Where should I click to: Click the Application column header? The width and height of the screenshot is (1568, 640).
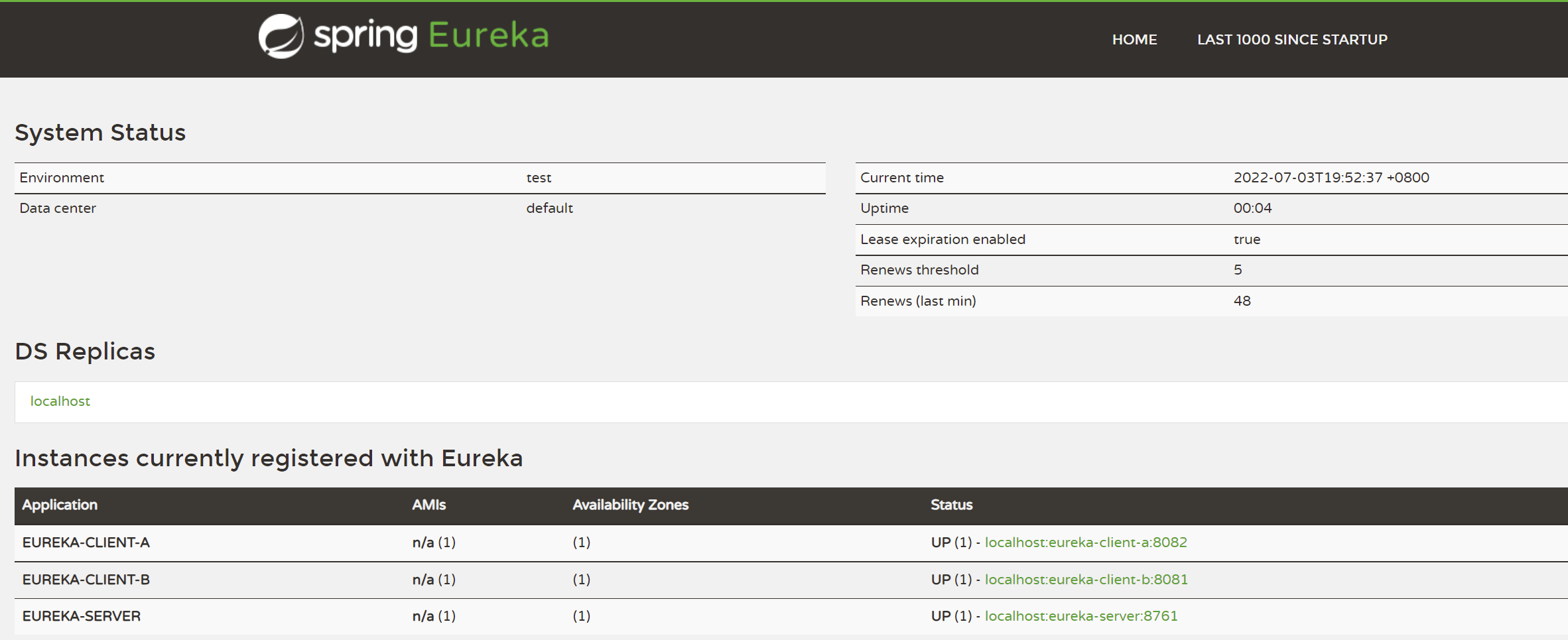tap(60, 505)
